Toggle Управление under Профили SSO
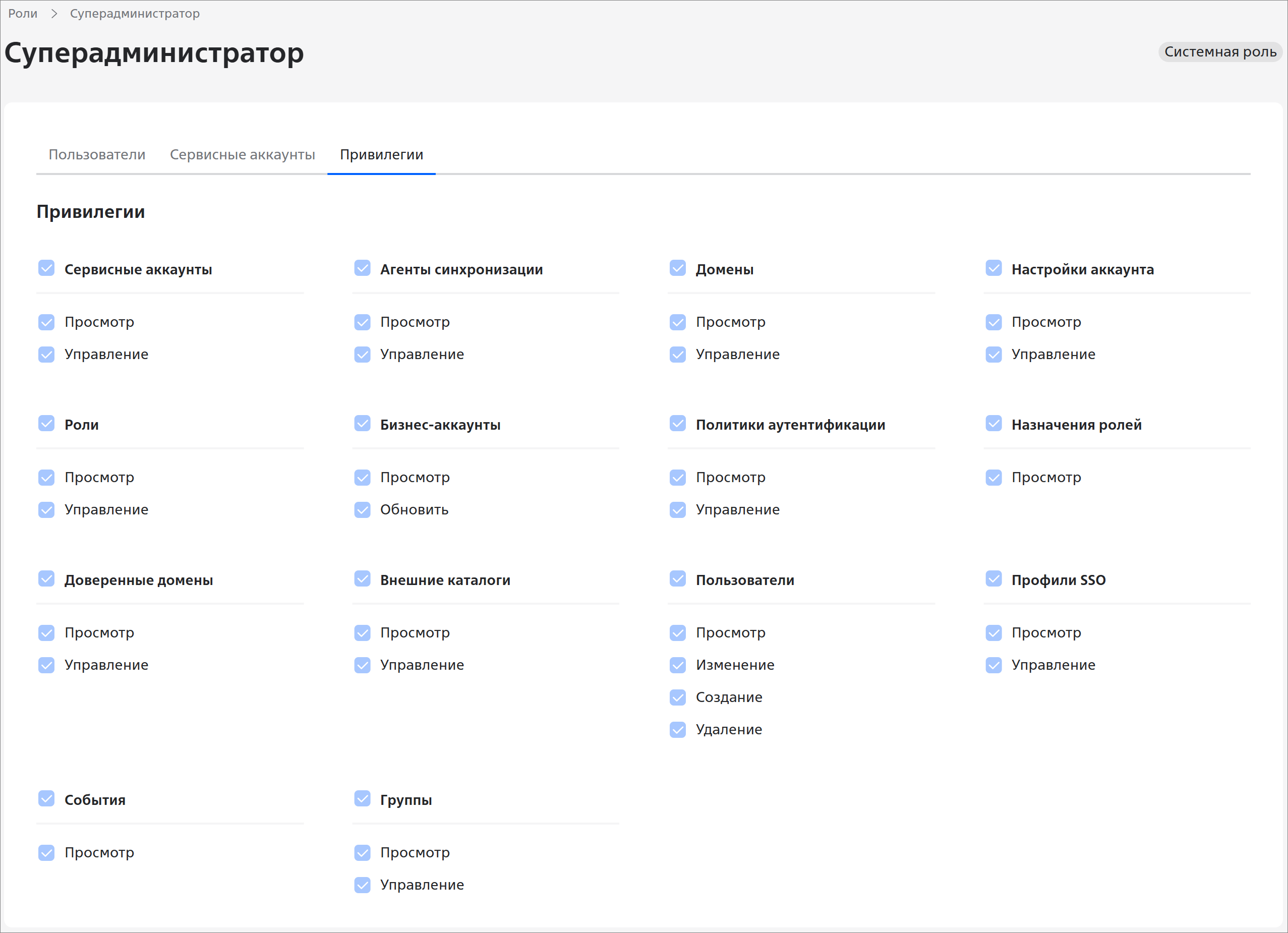 pyautogui.click(x=993, y=665)
